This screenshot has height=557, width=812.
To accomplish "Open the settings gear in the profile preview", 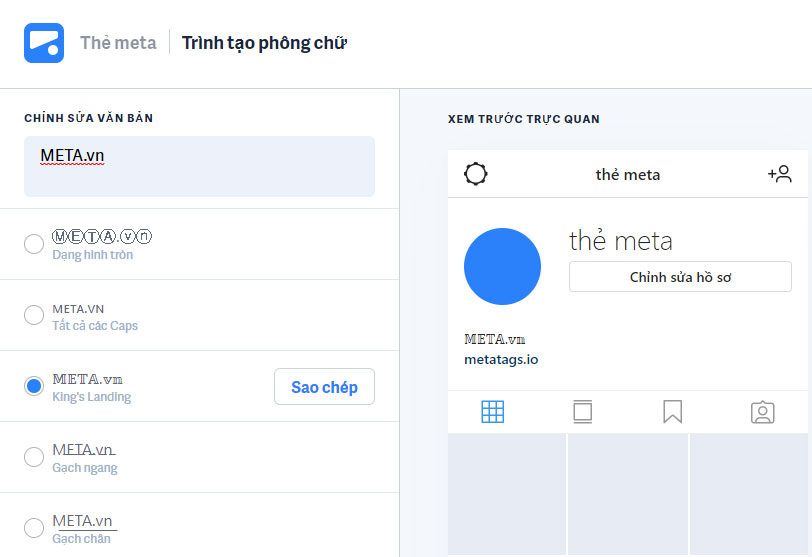I will 475,174.
